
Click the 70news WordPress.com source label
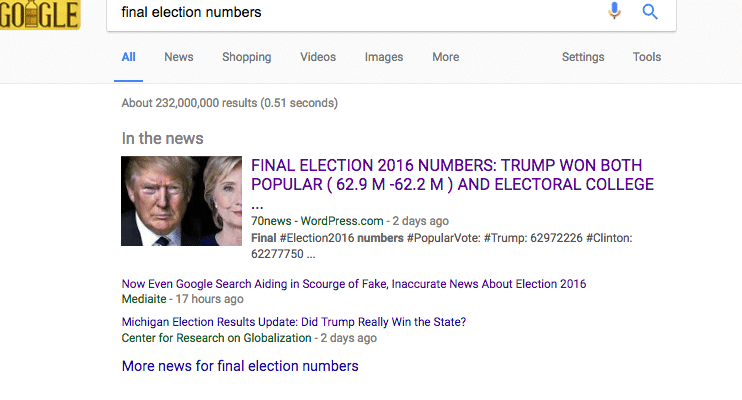coord(317,221)
